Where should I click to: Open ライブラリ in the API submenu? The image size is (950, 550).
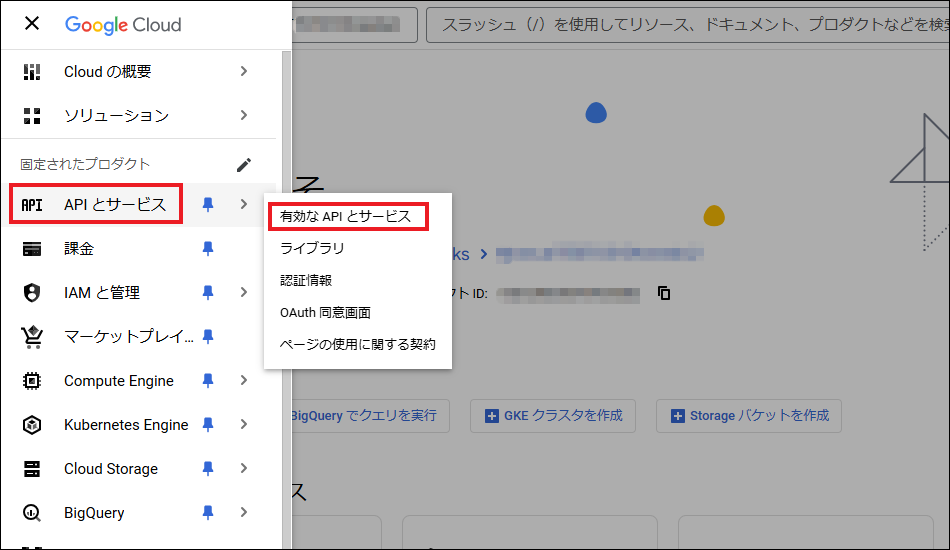point(312,248)
